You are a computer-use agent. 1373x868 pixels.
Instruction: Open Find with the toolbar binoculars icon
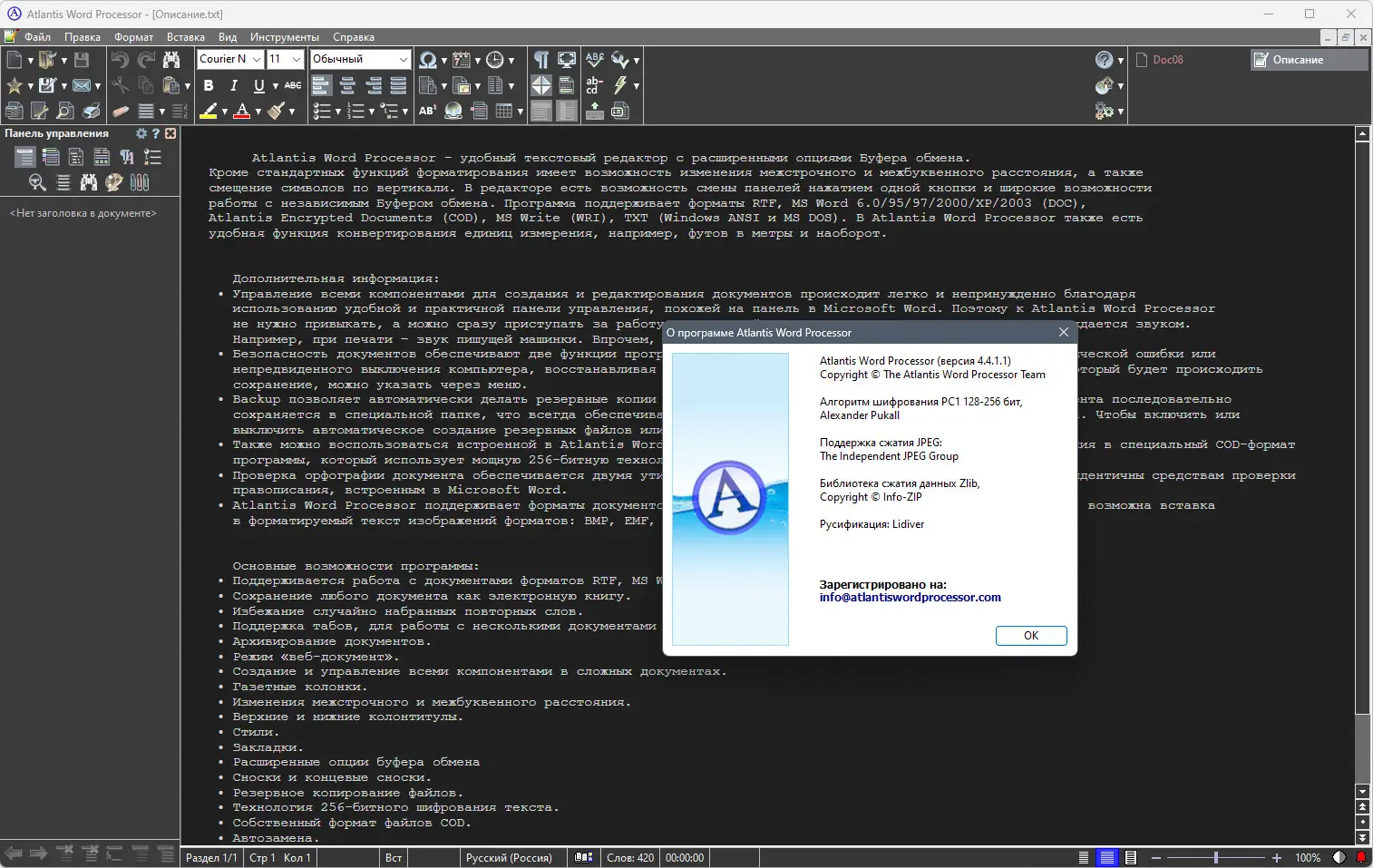171,60
